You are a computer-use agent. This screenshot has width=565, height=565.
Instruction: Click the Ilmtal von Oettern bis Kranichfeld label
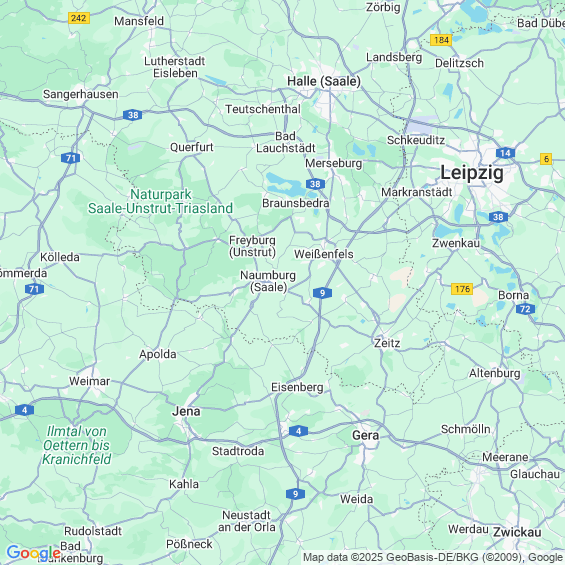tap(76, 445)
